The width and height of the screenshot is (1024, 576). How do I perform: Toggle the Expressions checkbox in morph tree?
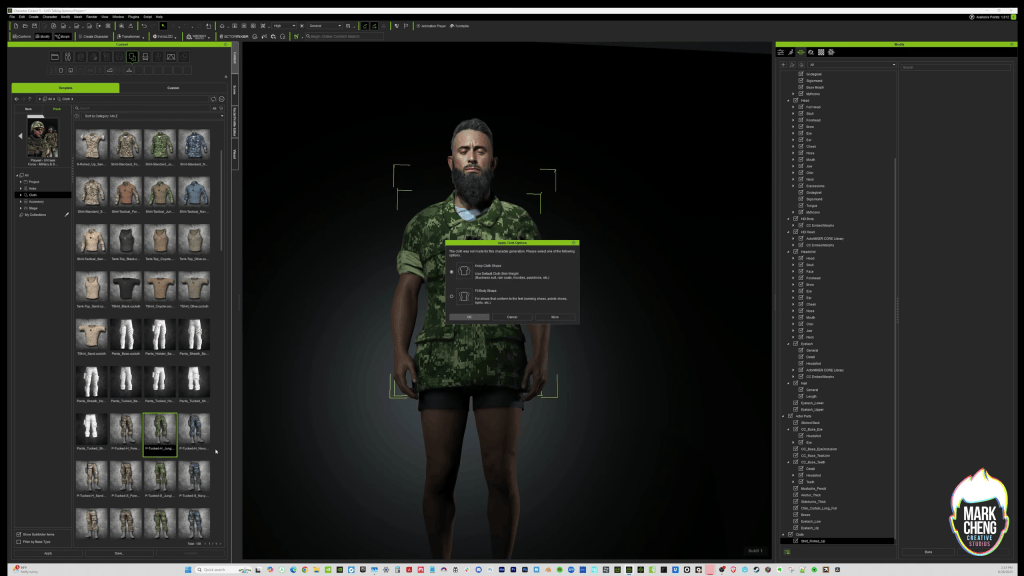[x=801, y=186]
